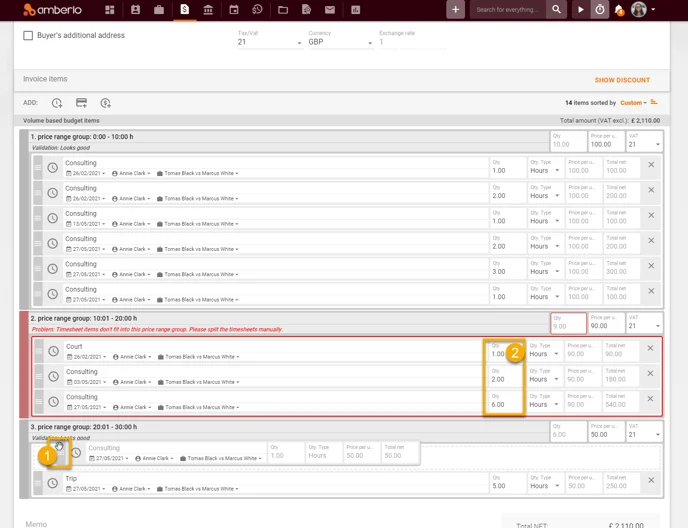Open the time history clock icon in top bar

(257, 10)
